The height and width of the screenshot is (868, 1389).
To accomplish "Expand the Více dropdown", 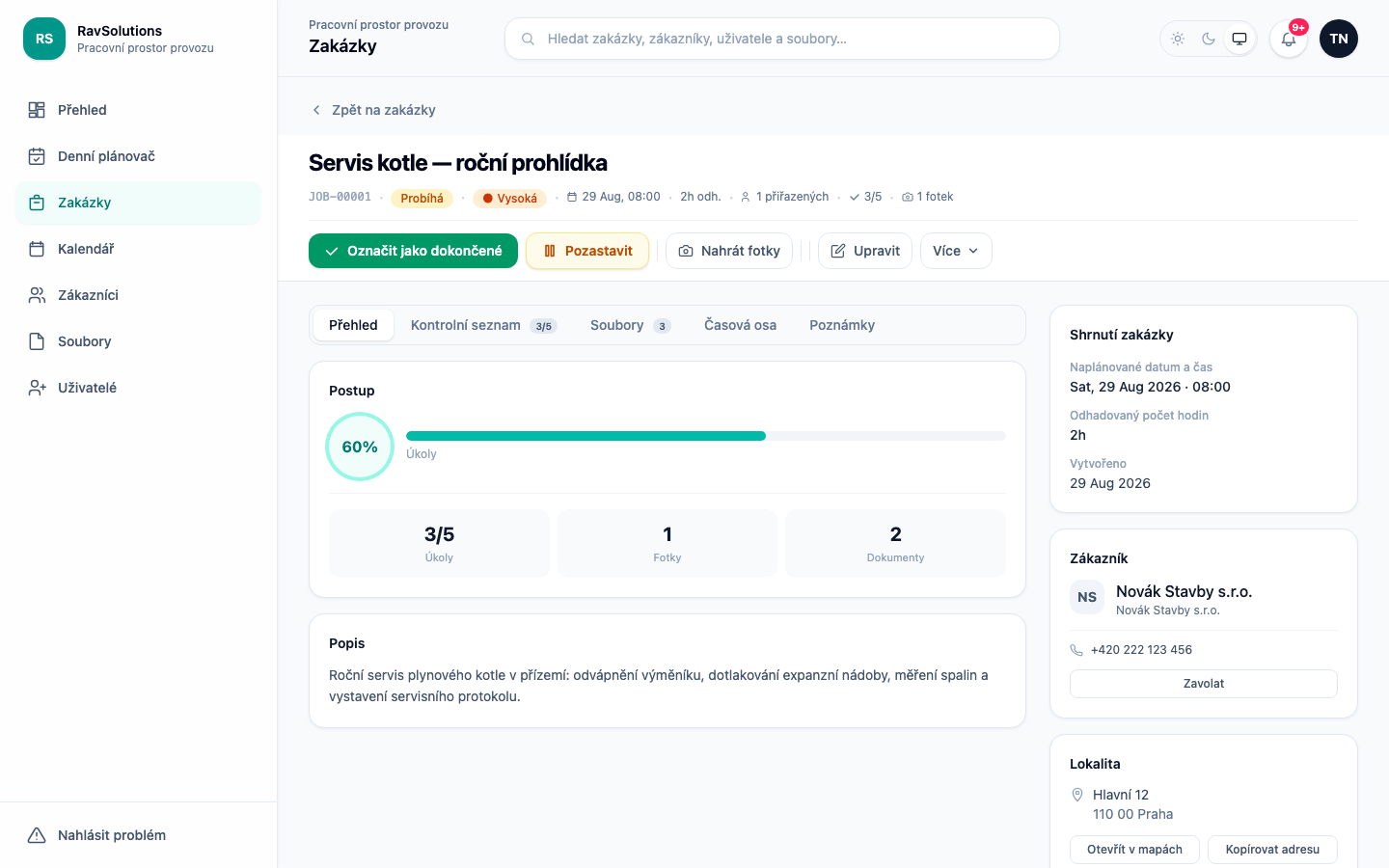I will click(x=956, y=251).
